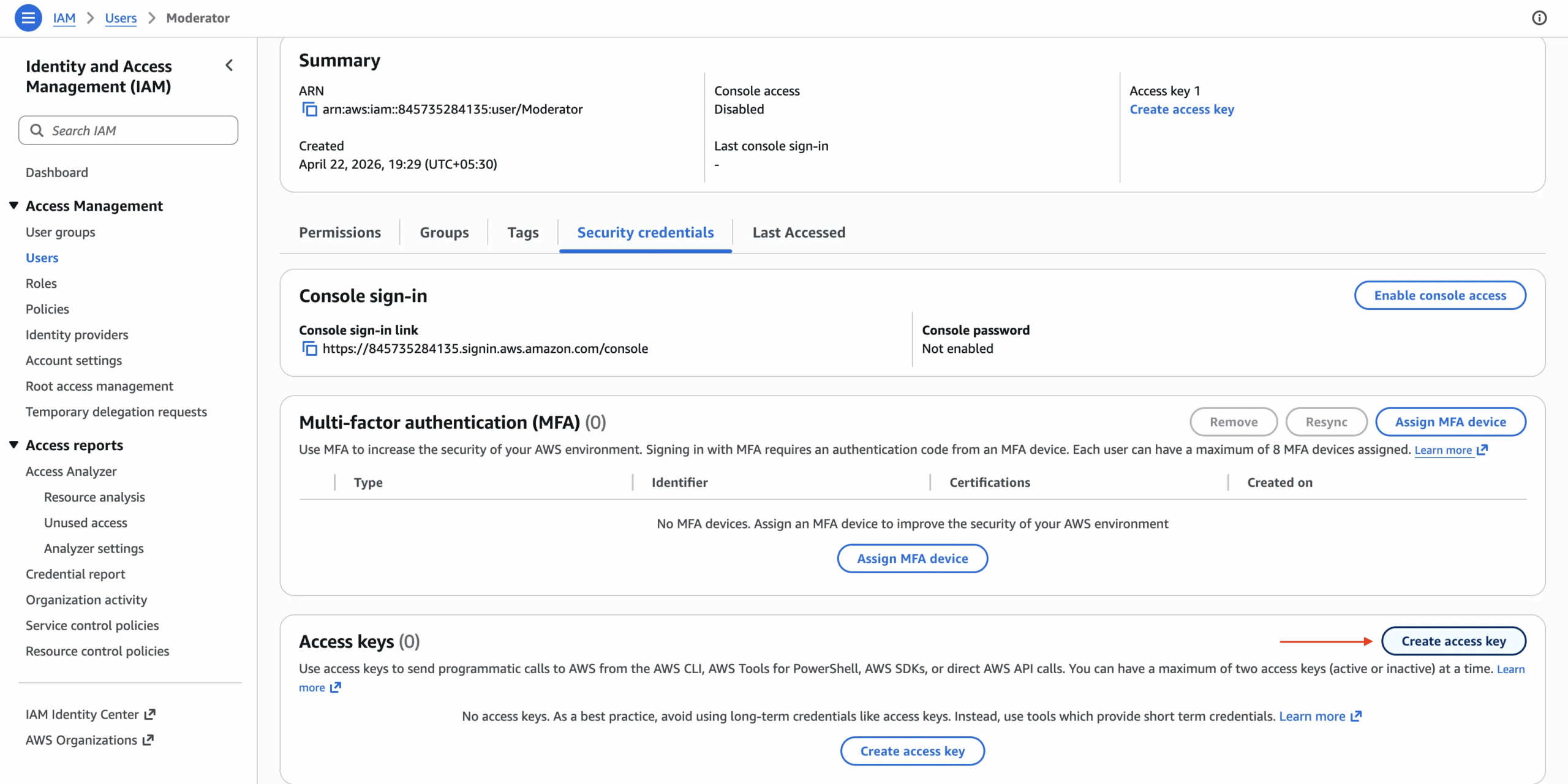Click the info circle icon at top right
Screen dimensions: 1568x784
(1539, 18)
